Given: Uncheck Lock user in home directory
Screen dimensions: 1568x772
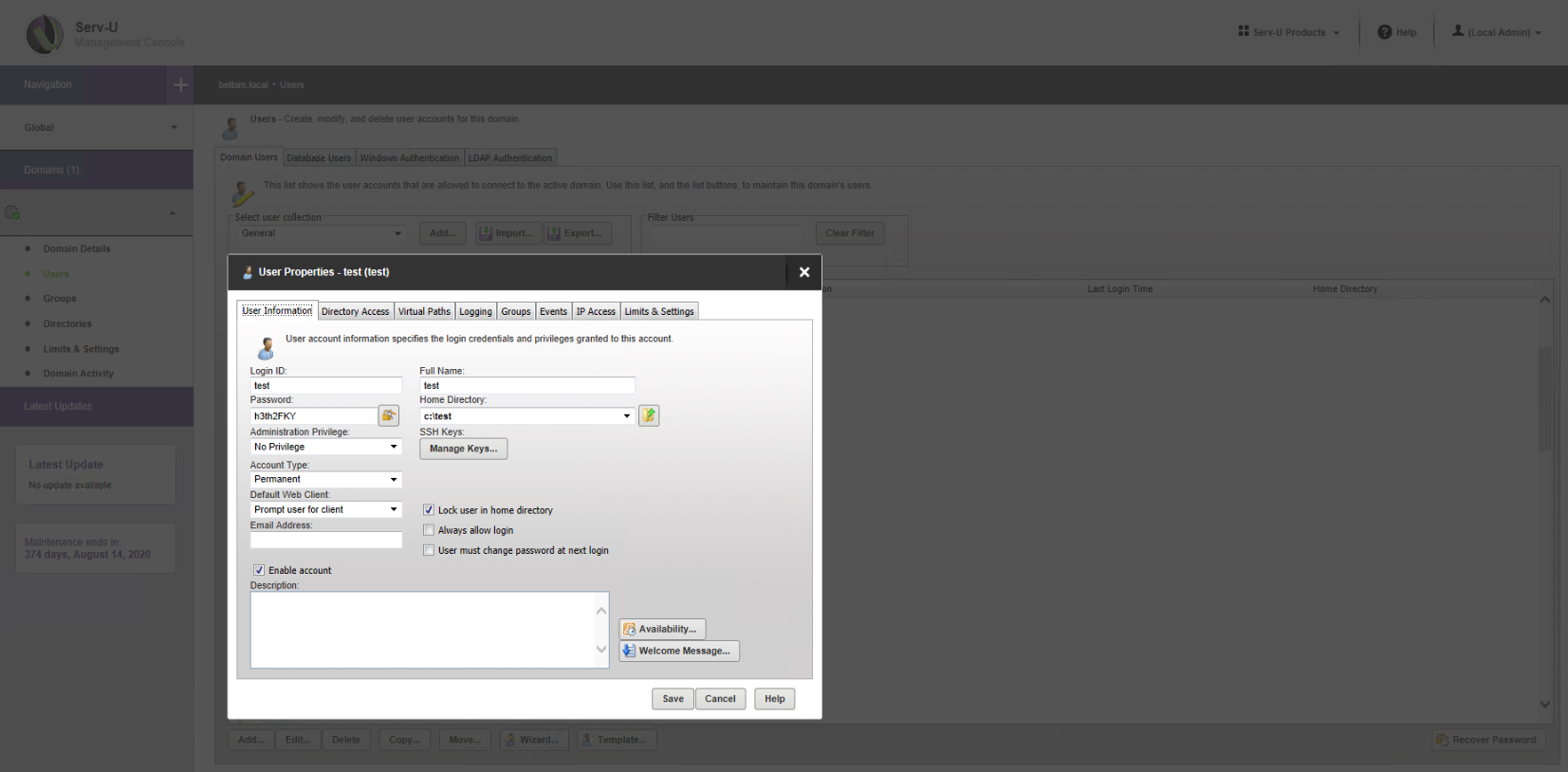Looking at the screenshot, I should pyautogui.click(x=429, y=510).
